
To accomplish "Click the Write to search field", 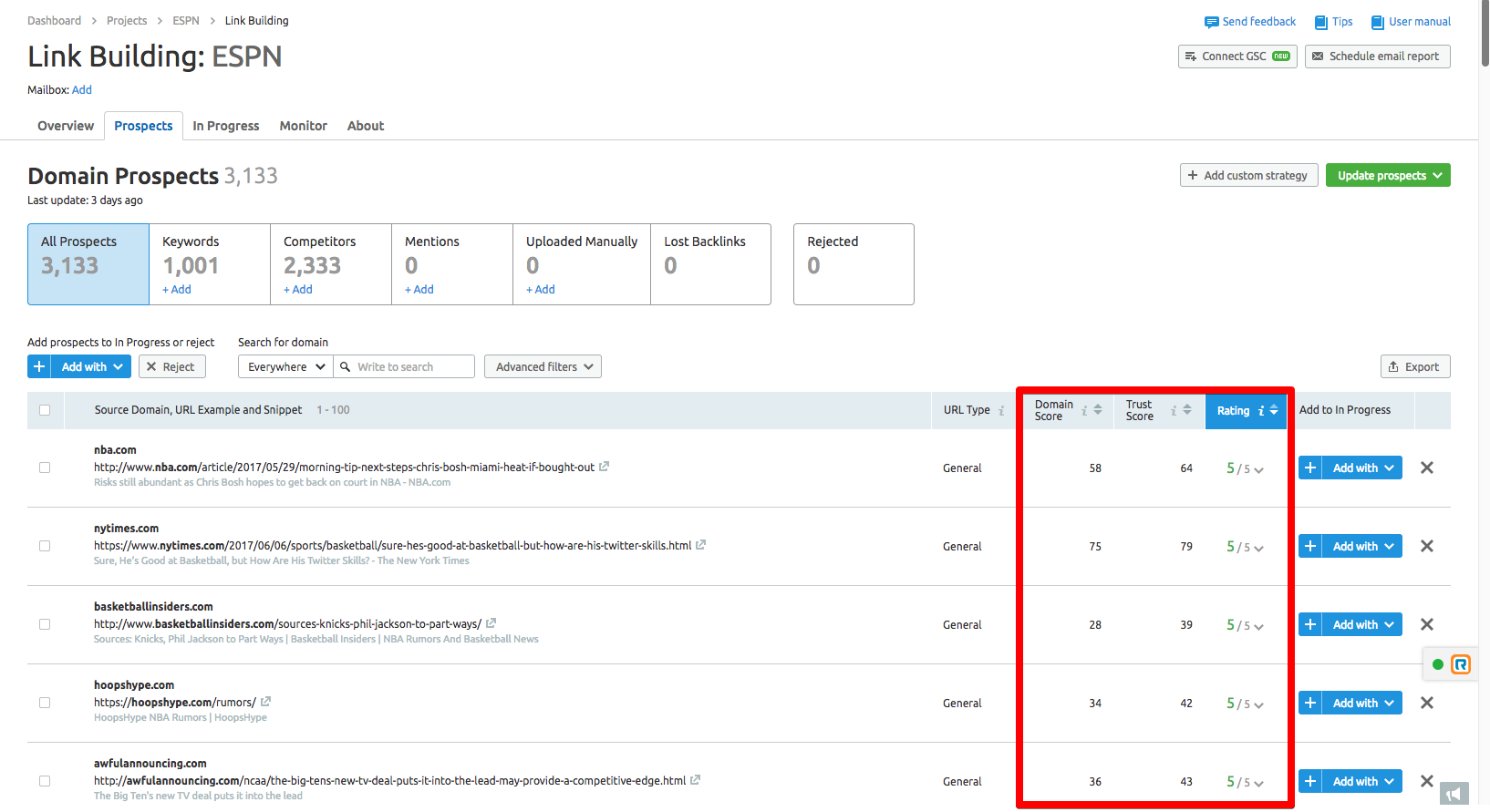I will [404, 366].
